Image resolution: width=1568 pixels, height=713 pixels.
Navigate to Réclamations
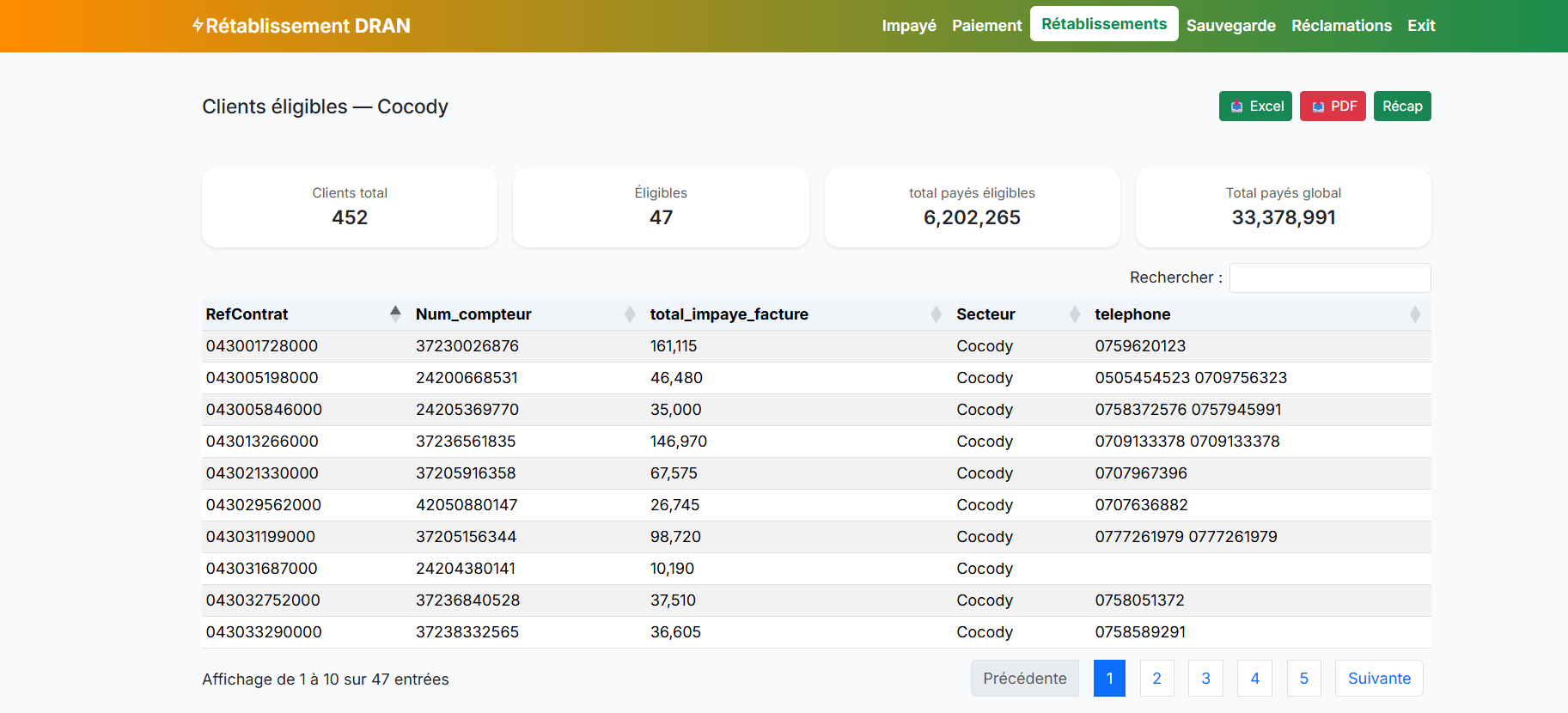point(1341,26)
